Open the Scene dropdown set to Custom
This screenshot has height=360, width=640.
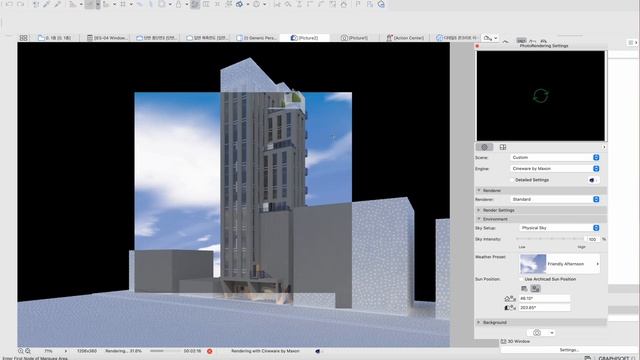(555, 158)
